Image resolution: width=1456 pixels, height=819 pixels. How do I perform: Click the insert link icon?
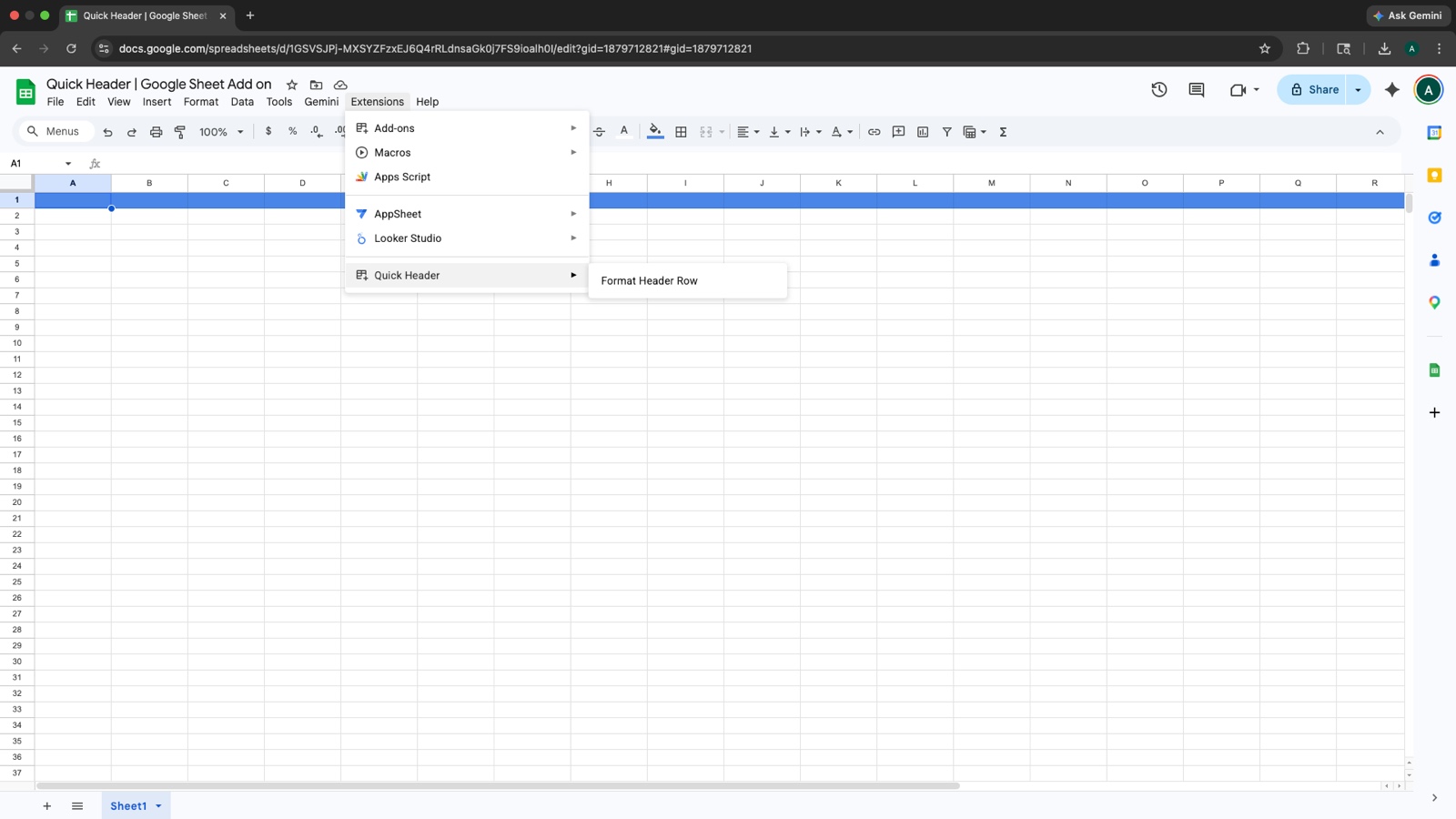coord(874,132)
